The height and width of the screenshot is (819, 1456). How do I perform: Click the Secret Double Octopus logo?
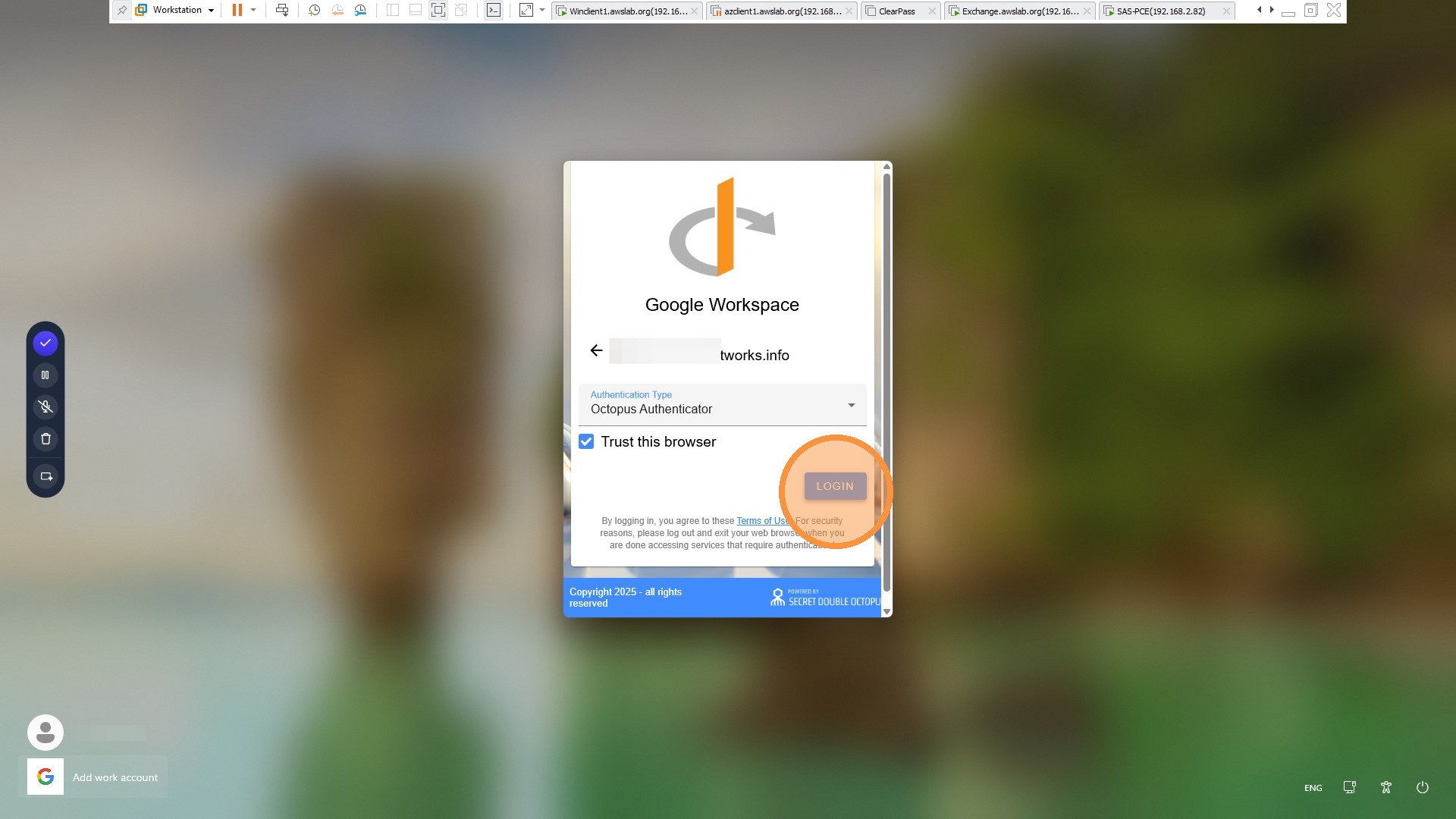[825, 598]
